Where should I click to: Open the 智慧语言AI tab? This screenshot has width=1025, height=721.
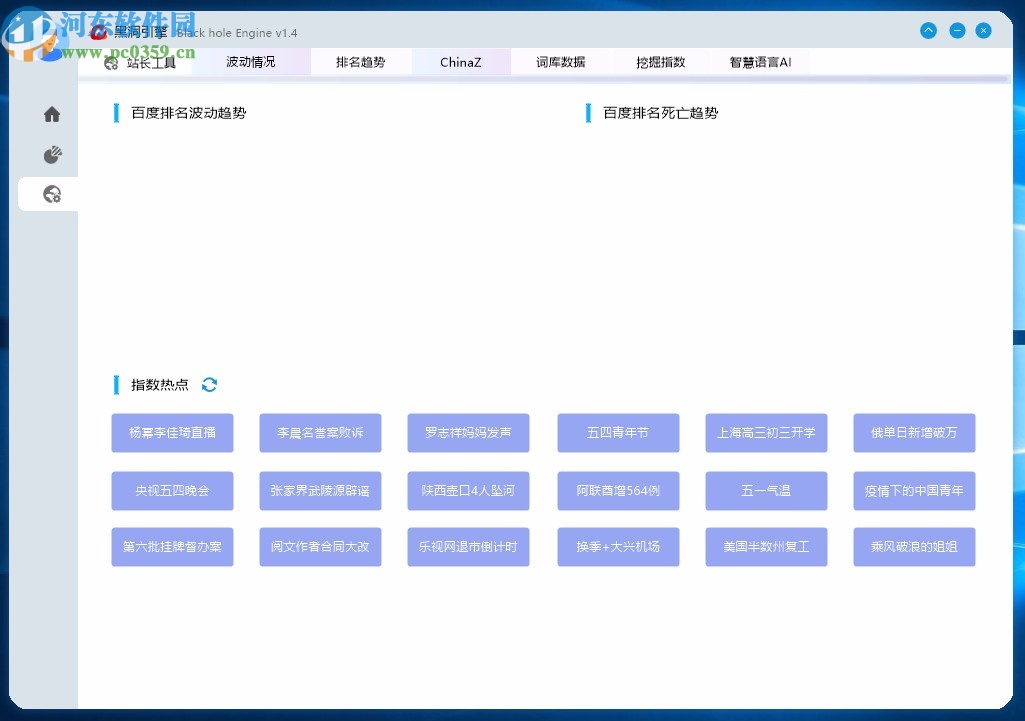click(760, 62)
